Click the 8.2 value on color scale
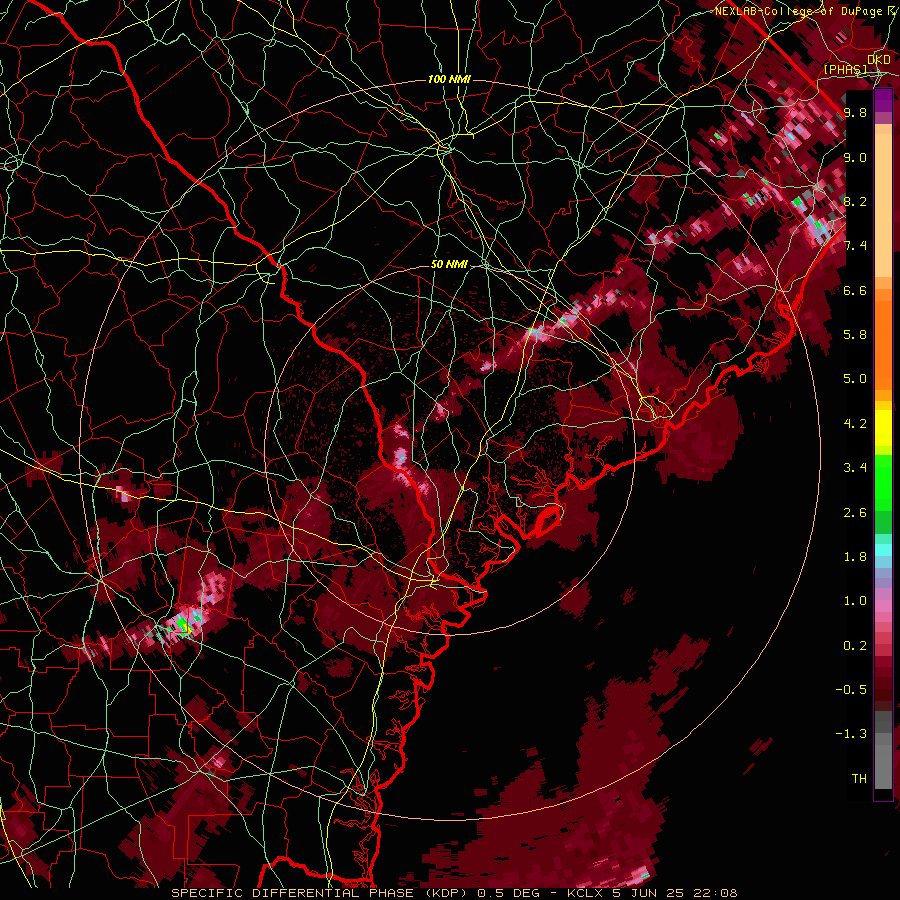 click(x=855, y=201)
